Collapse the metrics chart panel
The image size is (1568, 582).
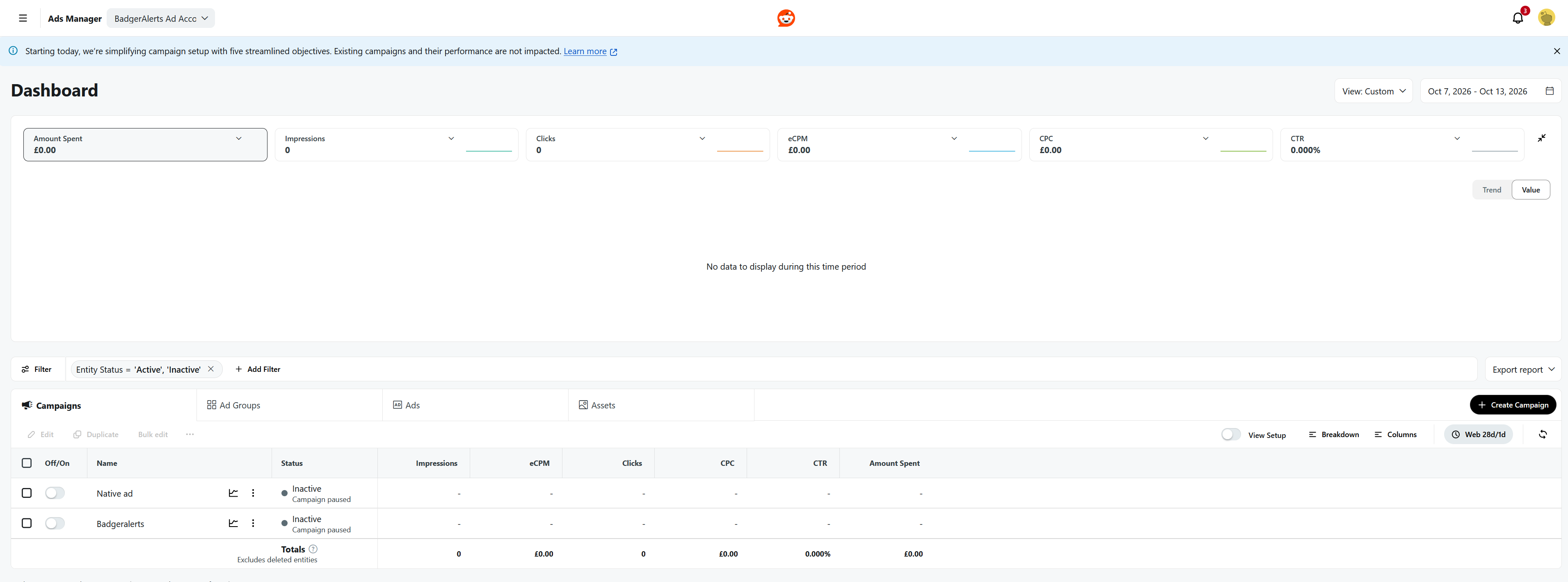click(1541, 138)
